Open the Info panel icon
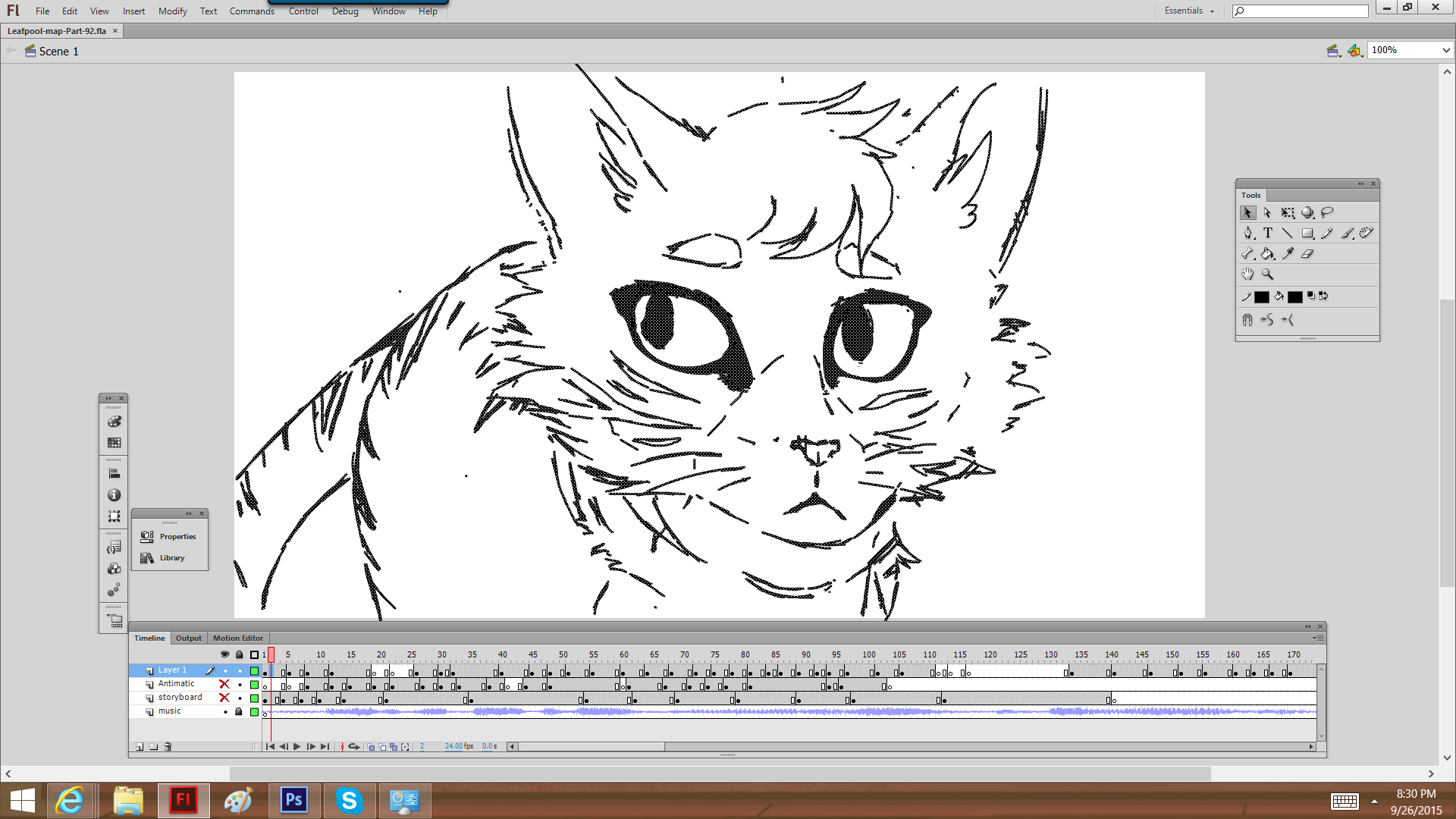This screenshot has width=1456, height=819. click(x=114, y=495)
